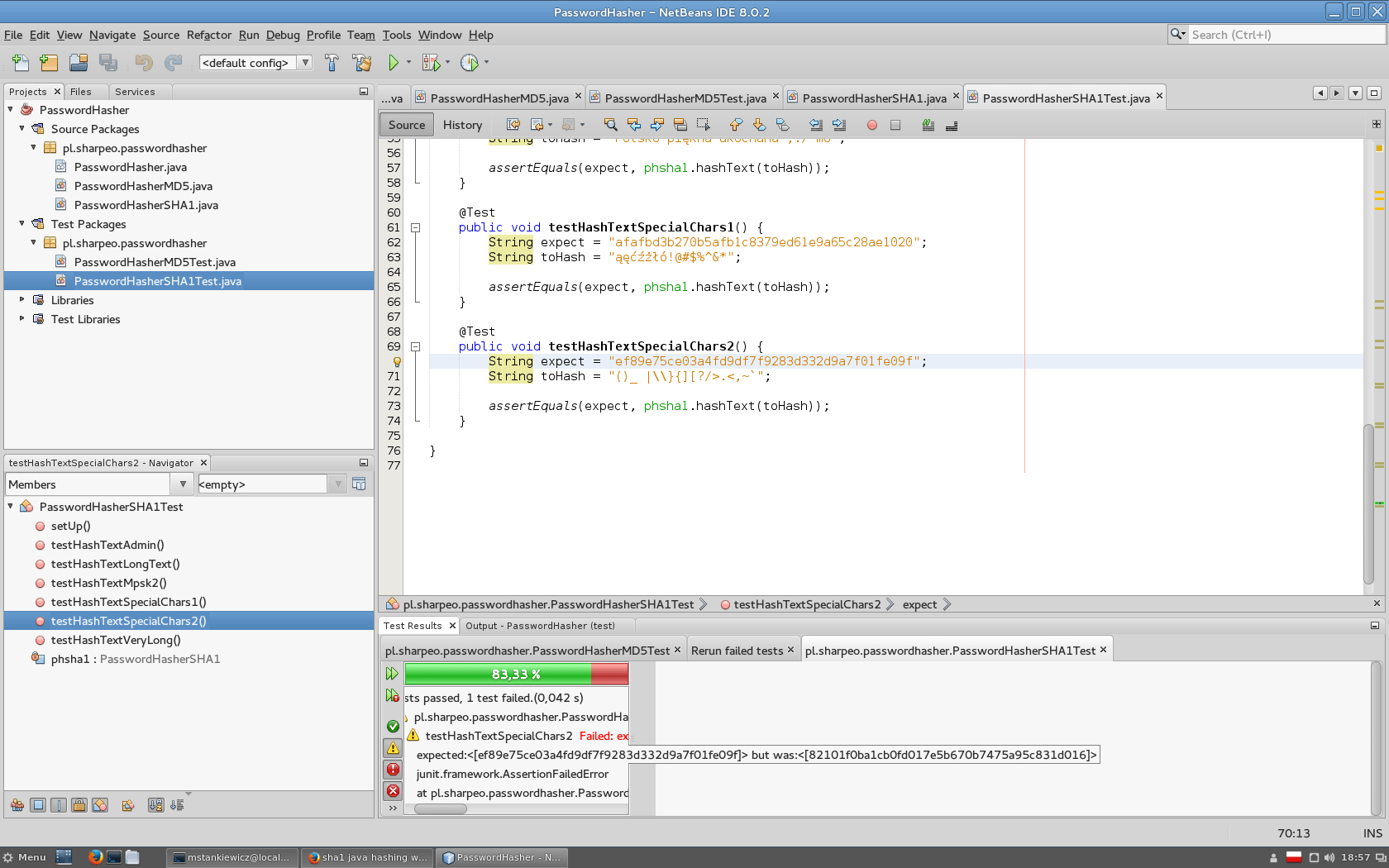
Task: Switch to the History tab of the editor
Action: [461, 125]
